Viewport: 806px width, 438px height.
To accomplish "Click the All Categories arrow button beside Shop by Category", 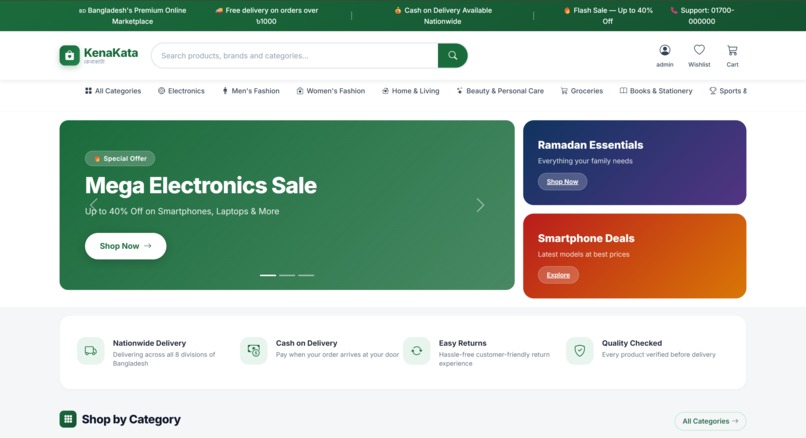I will click(x=710, y=421).
